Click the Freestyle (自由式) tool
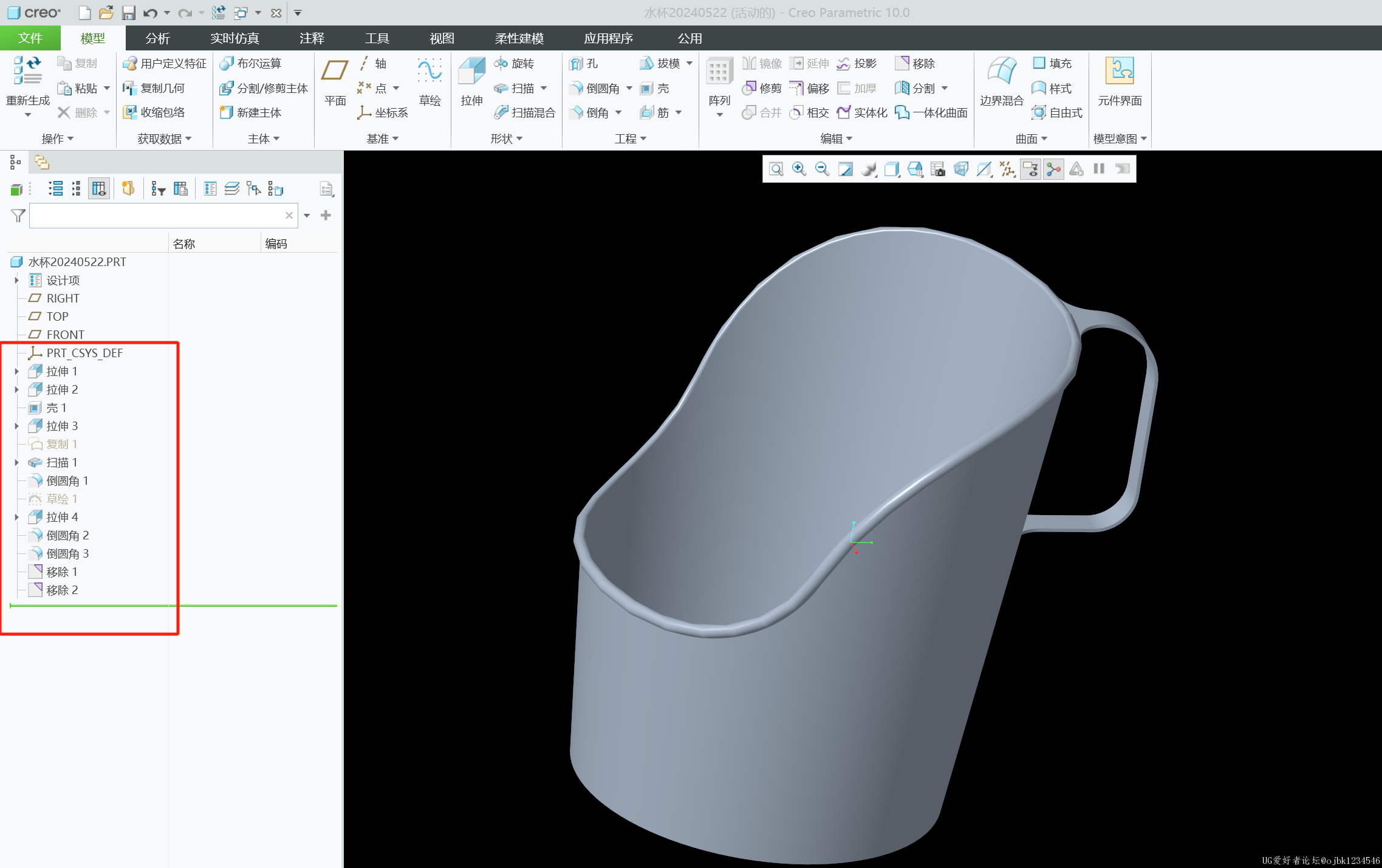Image resolution: width=1382 pixels, height=868 pixels. coord(1057,113)
